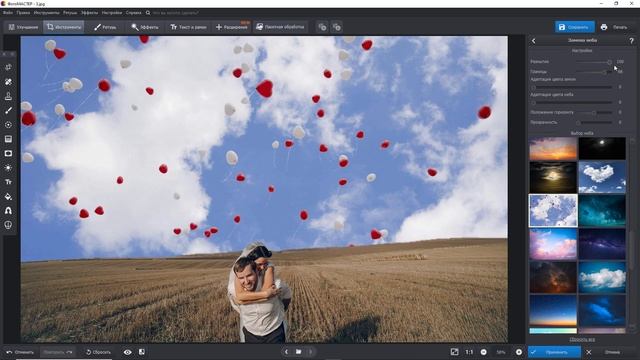Select the face retouch tool in sidebar
Viewport: 640px width, 360px height.
point(8,225)
